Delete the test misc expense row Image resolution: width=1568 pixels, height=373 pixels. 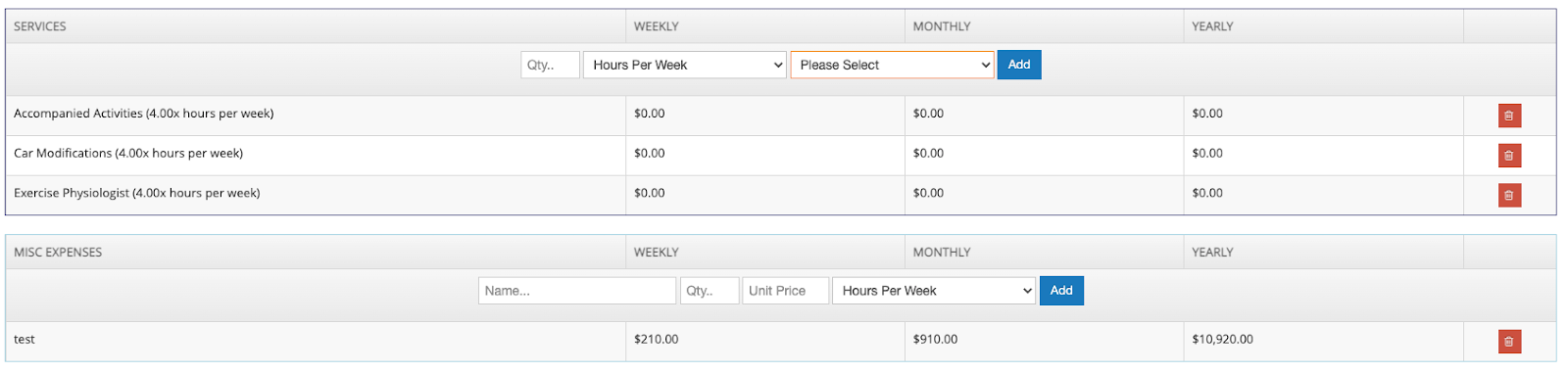pyautogui.click(x=1509, y=342)
